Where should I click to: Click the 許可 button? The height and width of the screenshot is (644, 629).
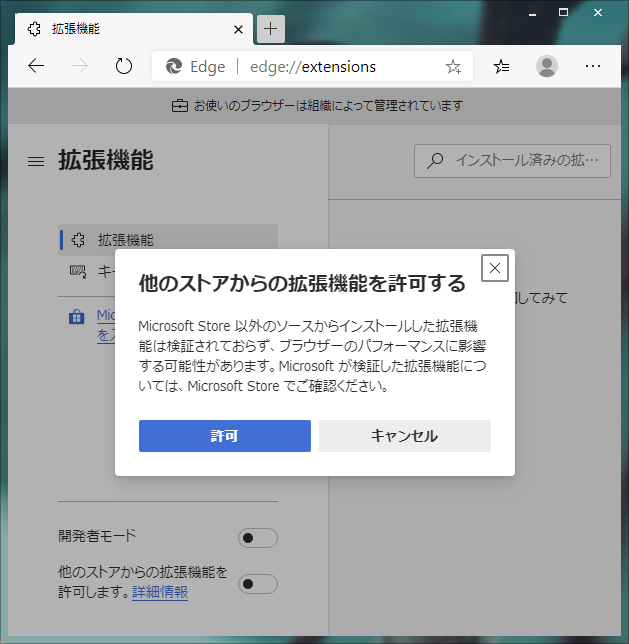225,436
